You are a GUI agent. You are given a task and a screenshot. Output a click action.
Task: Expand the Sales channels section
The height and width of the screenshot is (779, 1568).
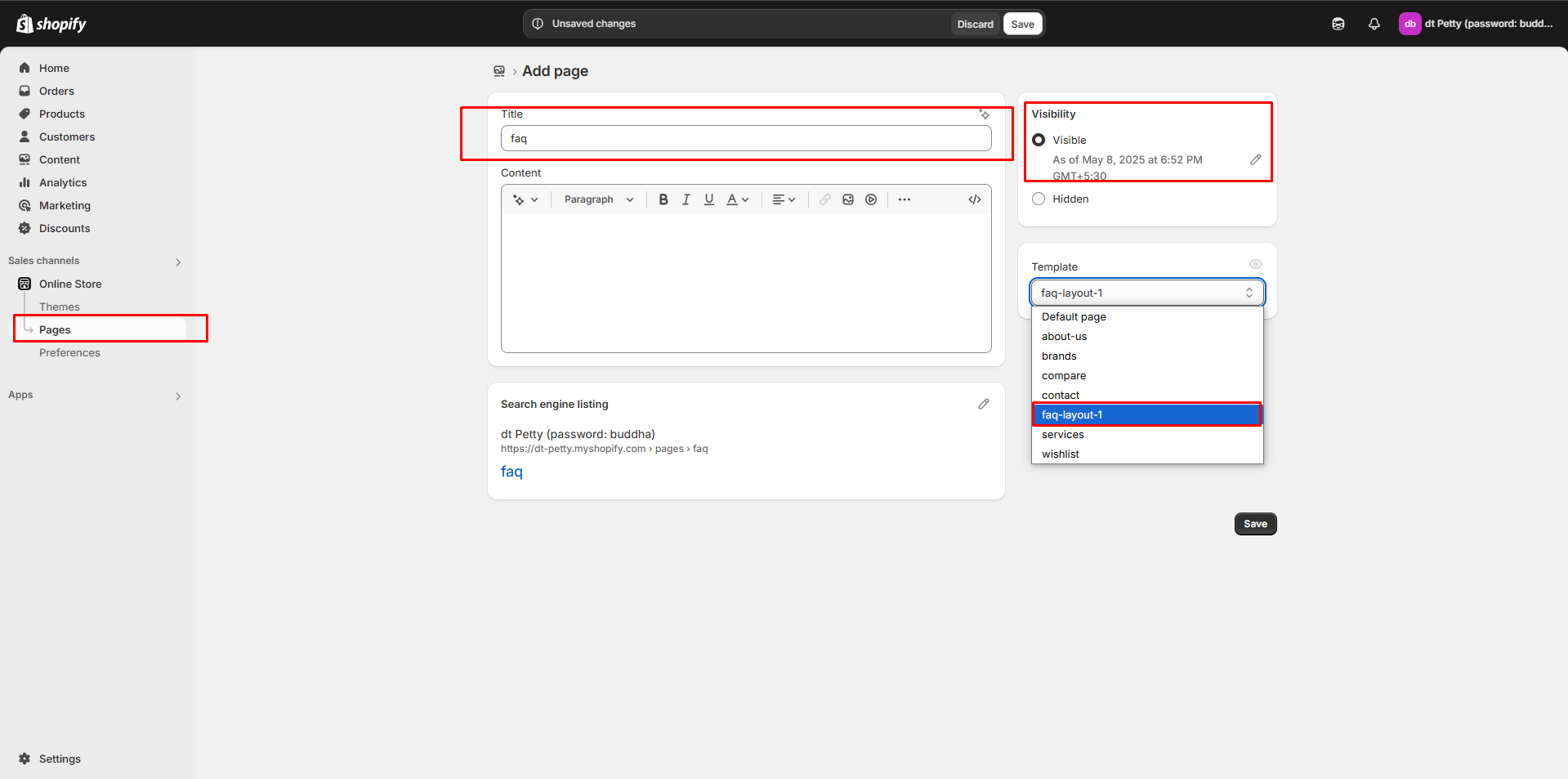pyautogui.click(x=178, y=262)
